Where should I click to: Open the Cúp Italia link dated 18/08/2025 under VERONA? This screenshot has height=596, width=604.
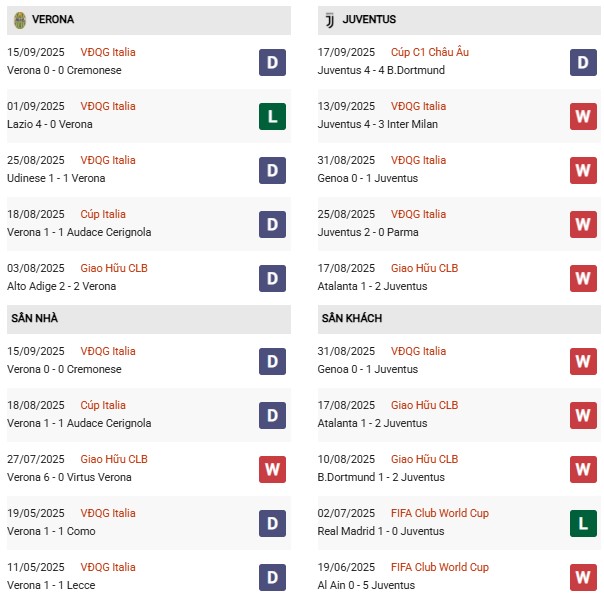point(103,214)
